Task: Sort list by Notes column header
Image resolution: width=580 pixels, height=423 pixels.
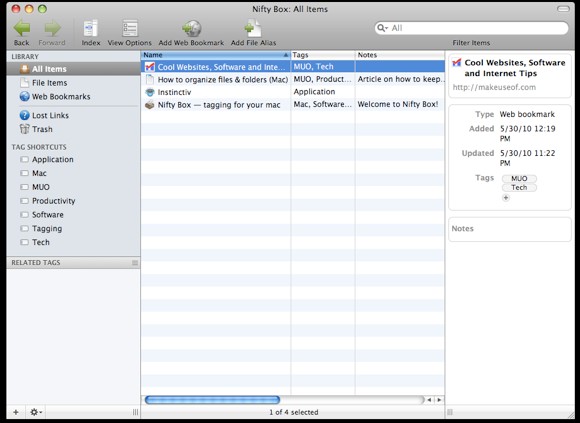Action: point(400,55)
